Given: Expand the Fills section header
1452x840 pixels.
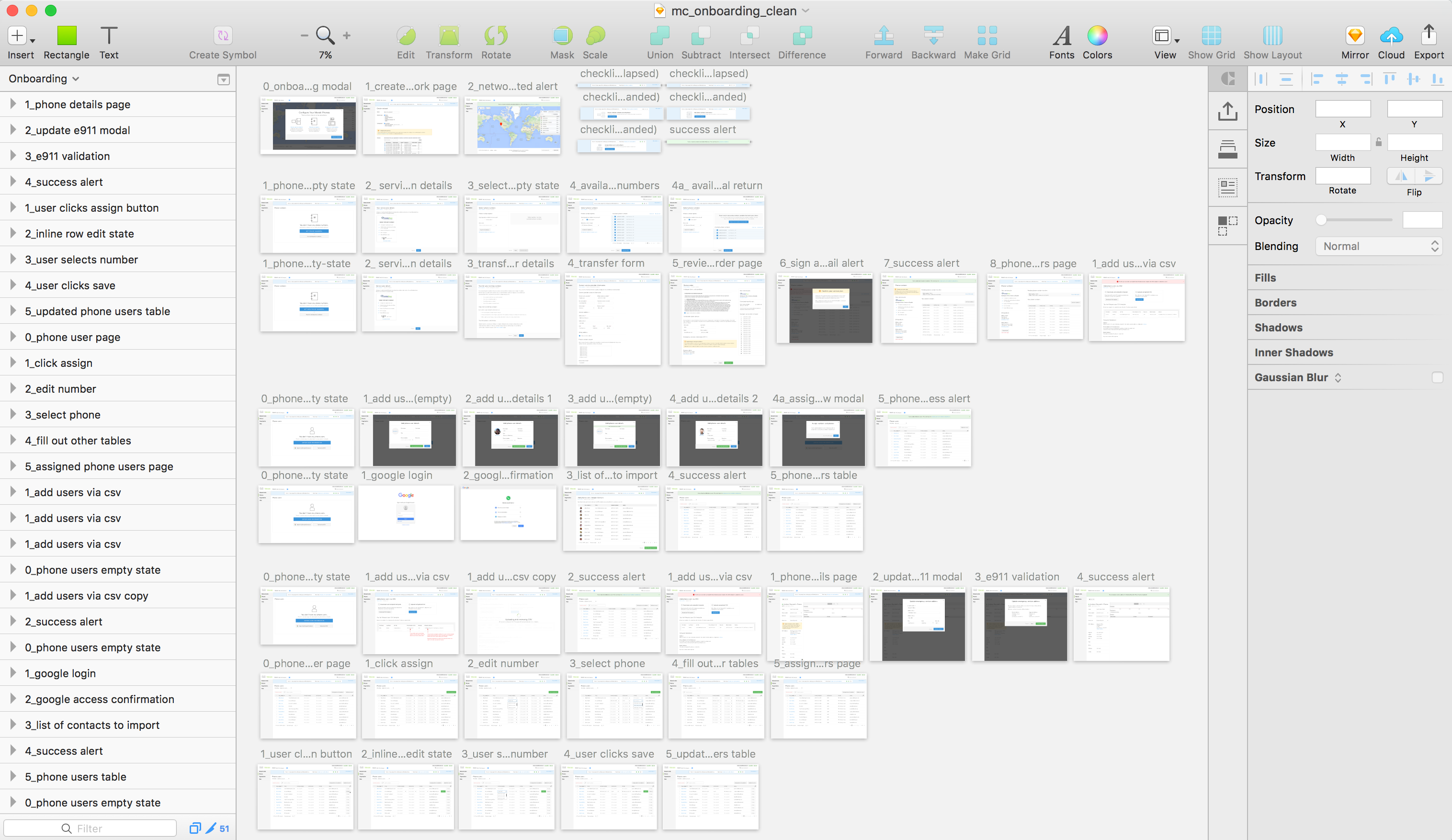Looking at the screenshot, I should pos(1265,278).
